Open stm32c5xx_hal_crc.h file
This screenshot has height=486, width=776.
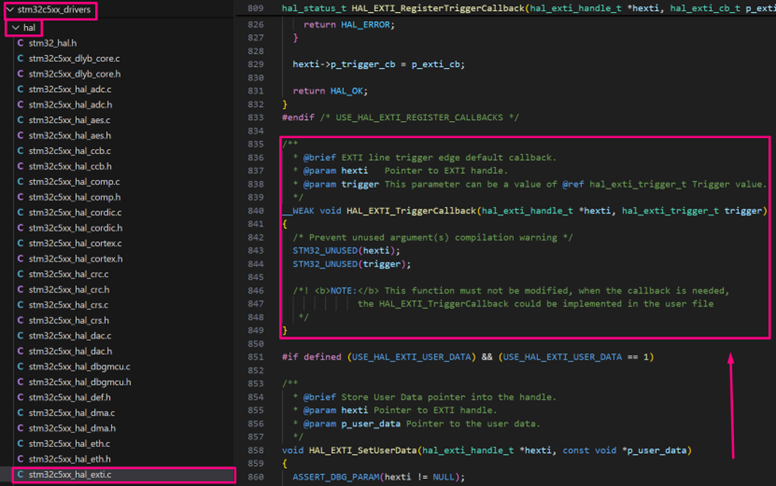click(69, 289)
